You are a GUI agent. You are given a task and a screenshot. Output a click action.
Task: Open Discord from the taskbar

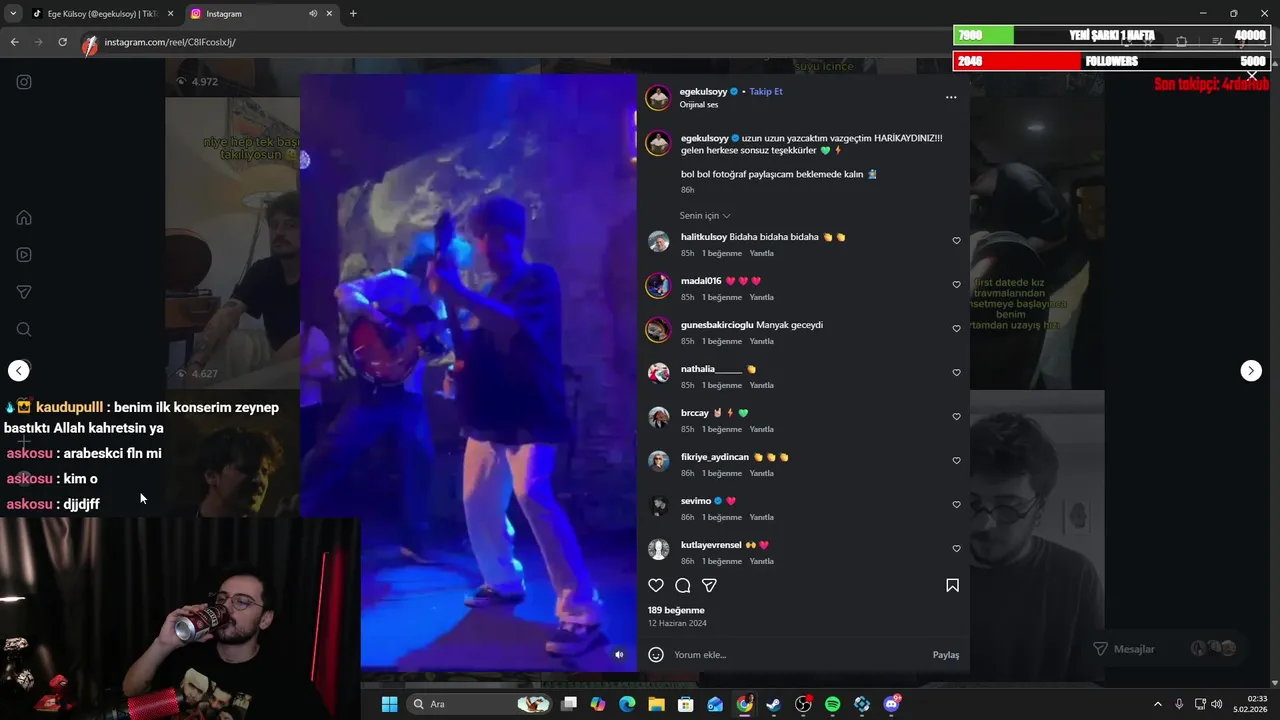pos(891,704)
